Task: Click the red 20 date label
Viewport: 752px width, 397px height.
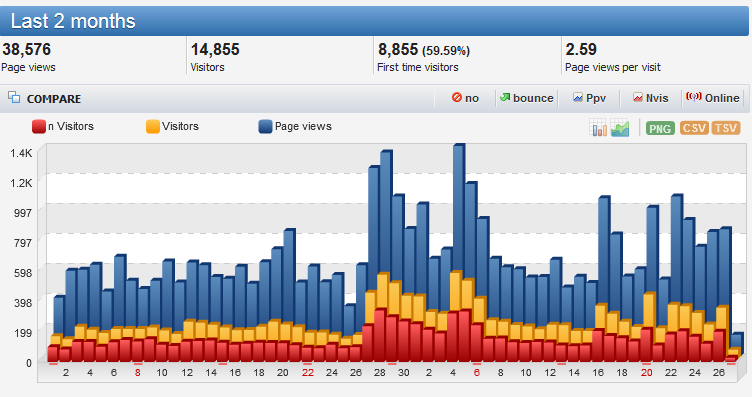Action: pos(646,373)
